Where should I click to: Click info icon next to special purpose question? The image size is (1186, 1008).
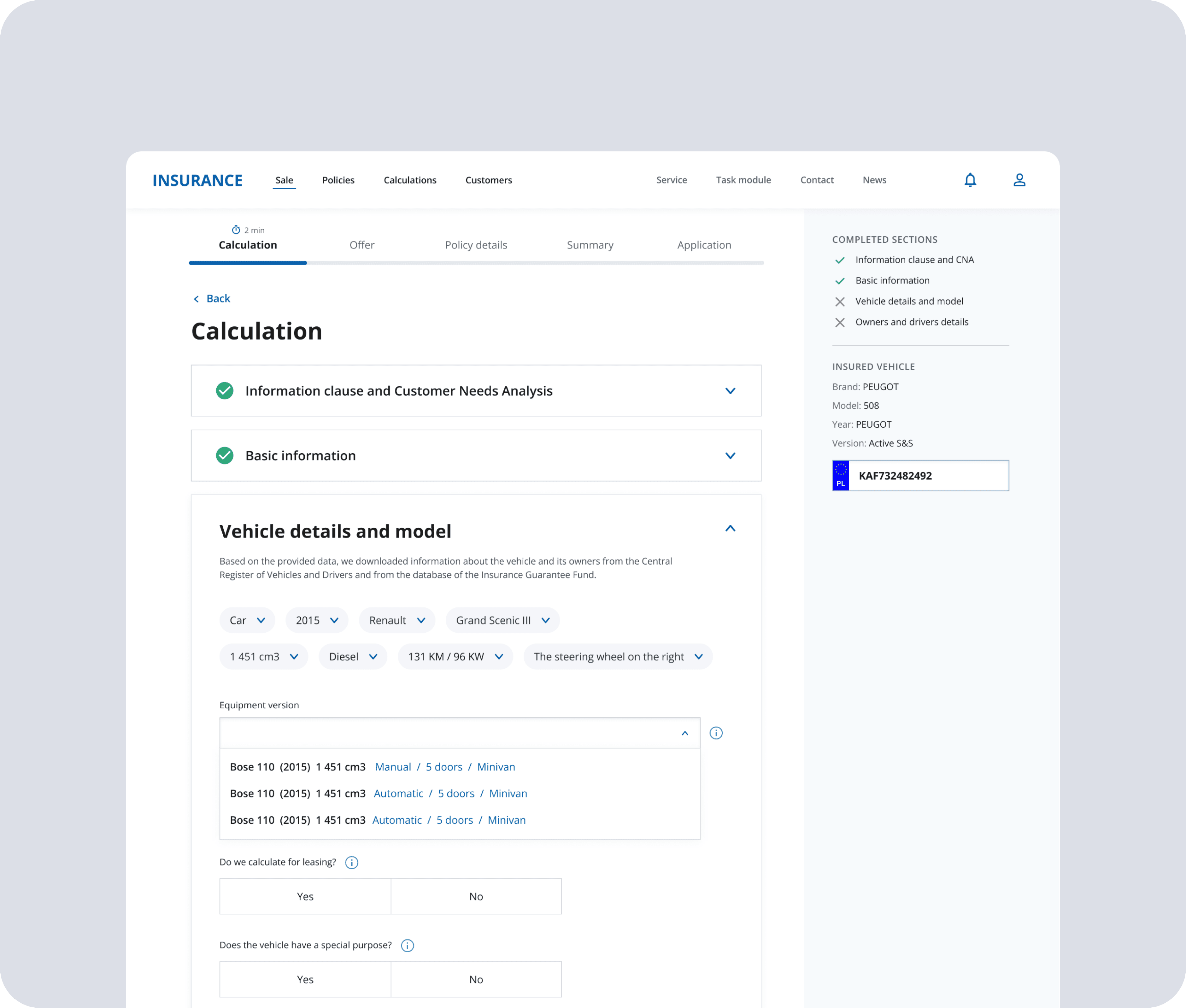coord(407,946)
